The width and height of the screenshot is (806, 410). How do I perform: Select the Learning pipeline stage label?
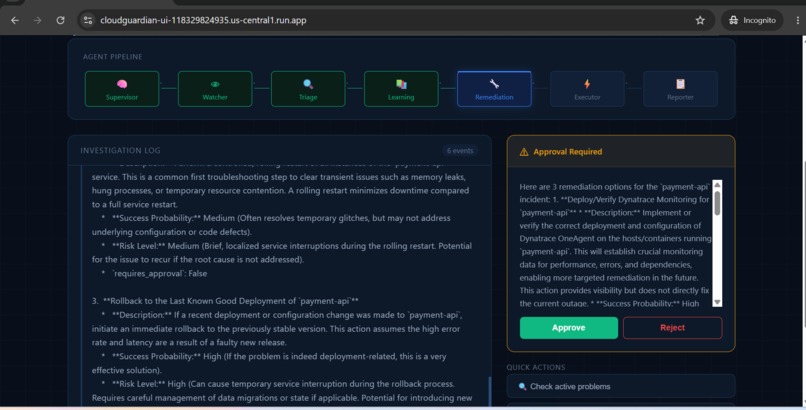point(401,97)
